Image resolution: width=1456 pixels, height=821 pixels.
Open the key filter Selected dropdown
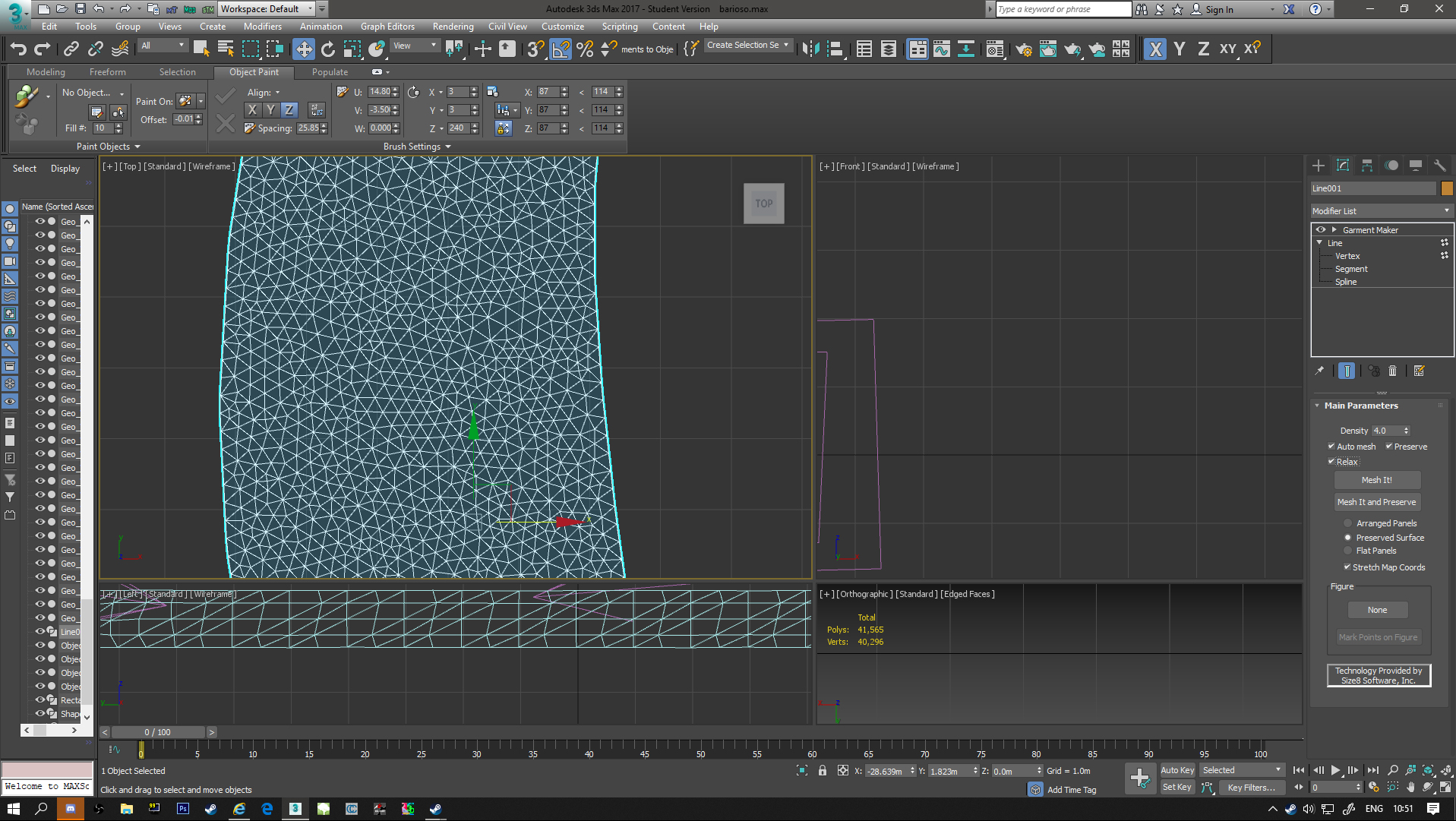click(1243, 770)
